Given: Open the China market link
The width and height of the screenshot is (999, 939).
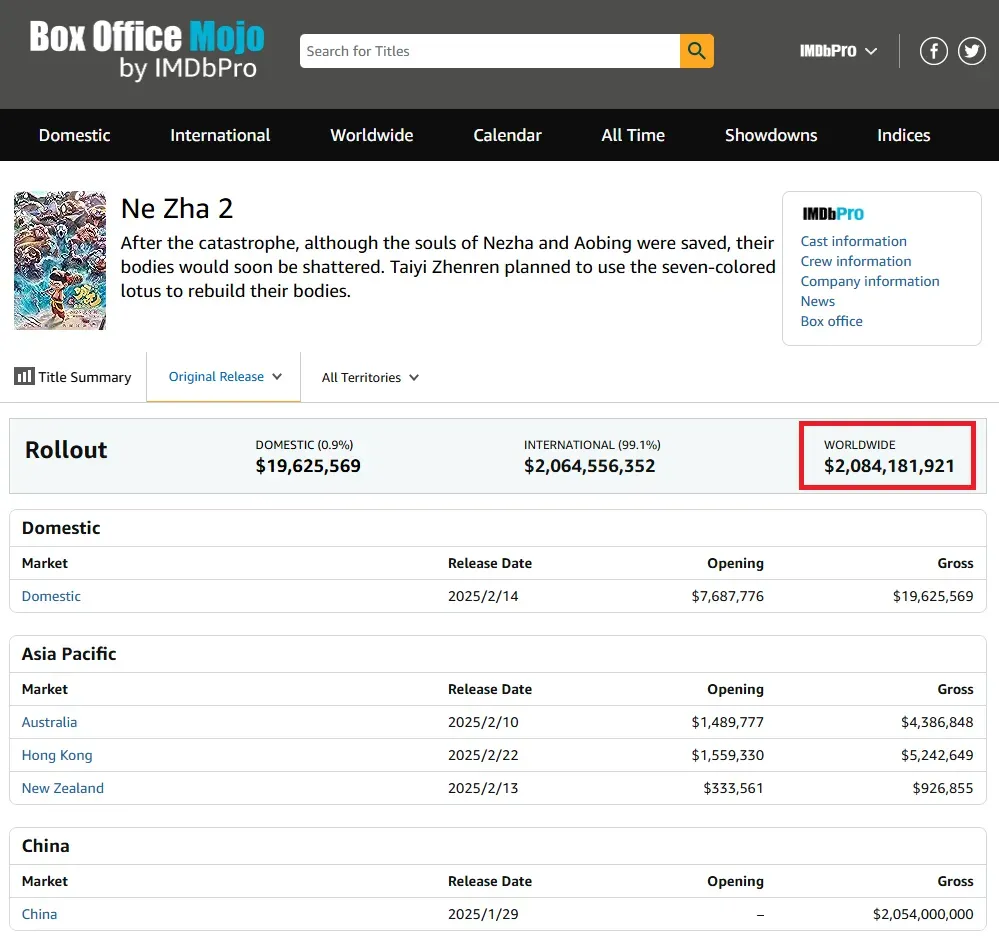Looking at the screenshot, I should 40,914.
